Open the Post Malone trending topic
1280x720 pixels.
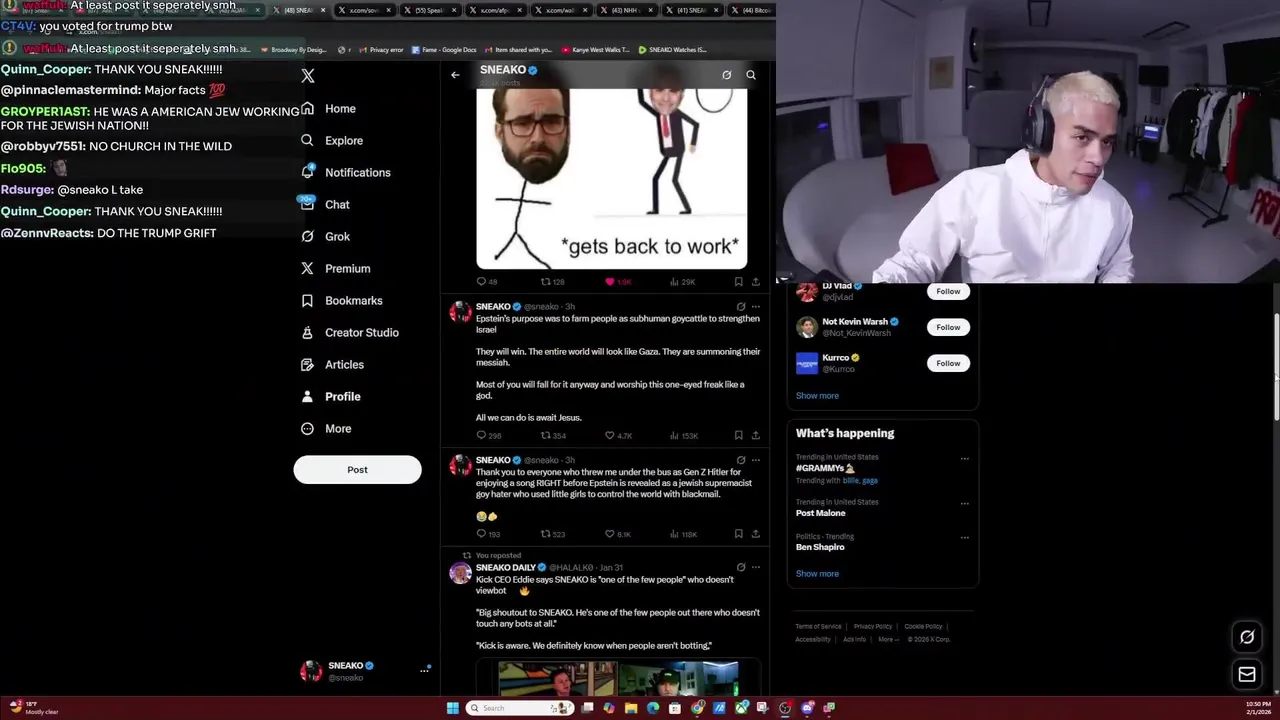coord(821,513)
